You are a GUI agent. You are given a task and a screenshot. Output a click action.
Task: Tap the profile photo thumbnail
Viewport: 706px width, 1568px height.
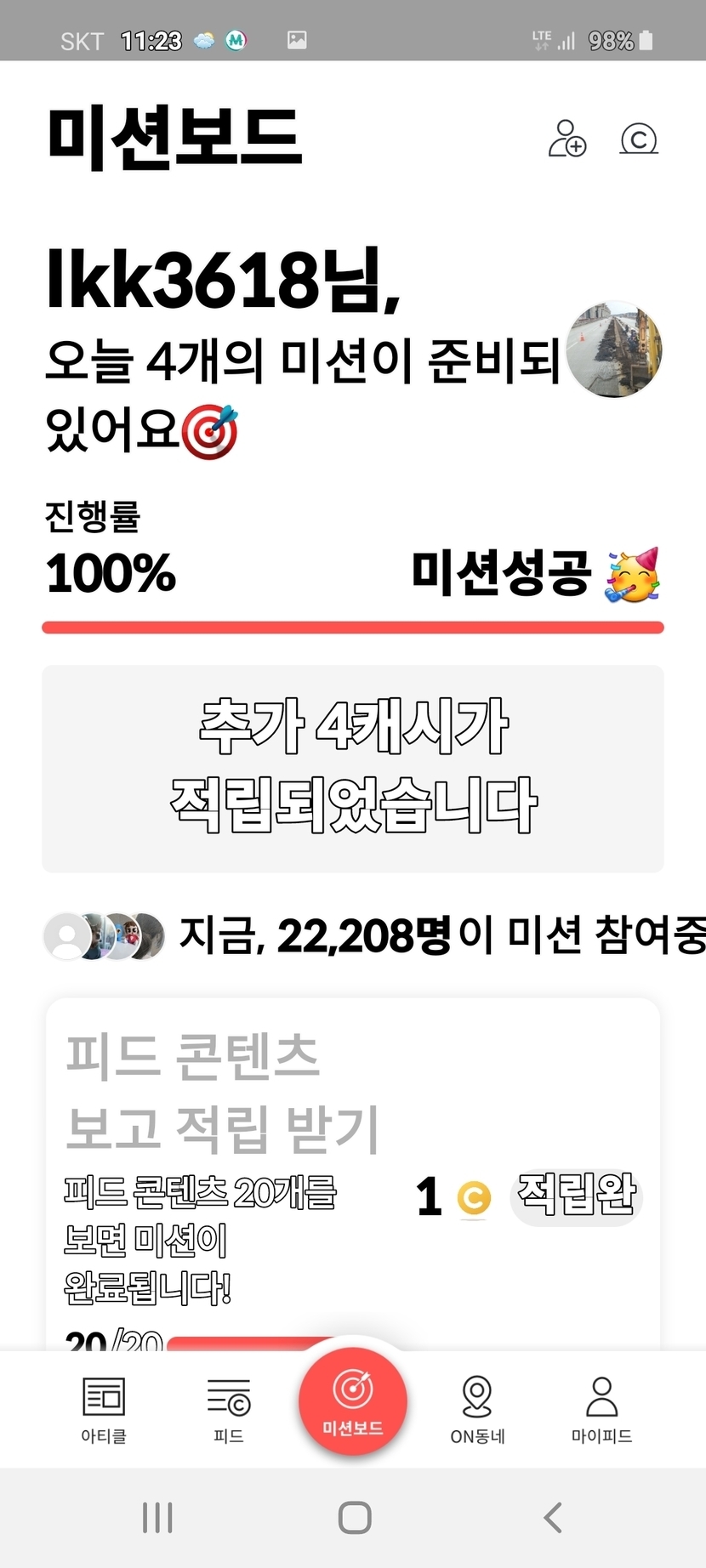point(614,349)
